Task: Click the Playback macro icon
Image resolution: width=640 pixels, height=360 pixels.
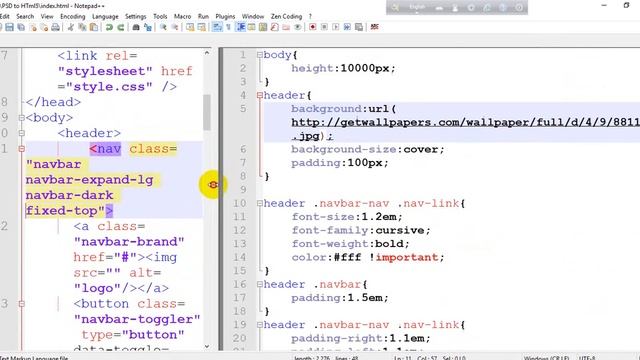Action: point(336,27)
